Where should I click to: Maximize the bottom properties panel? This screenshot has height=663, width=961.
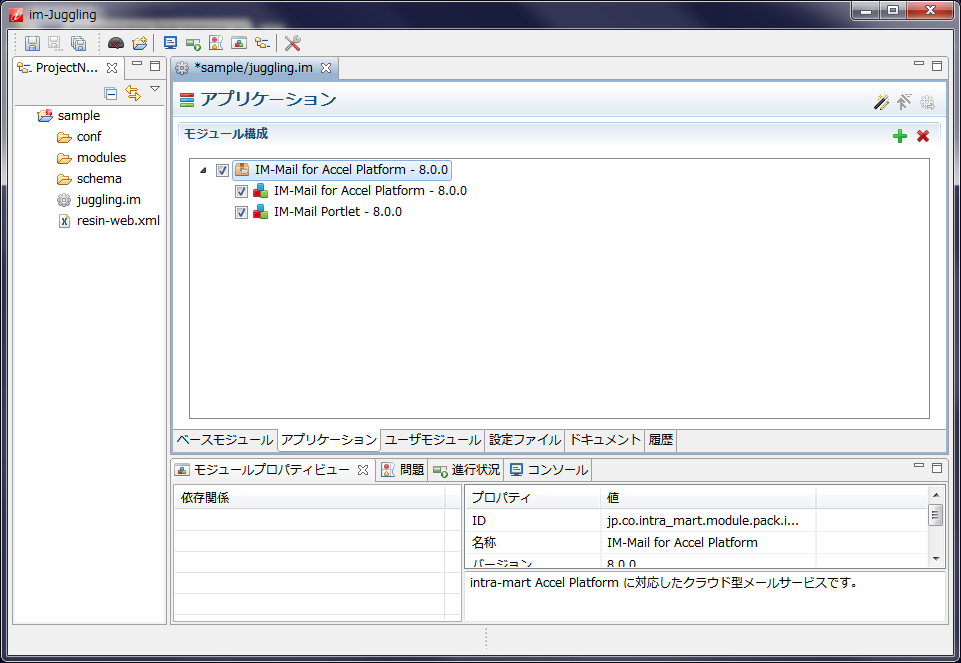click(937, 468)
